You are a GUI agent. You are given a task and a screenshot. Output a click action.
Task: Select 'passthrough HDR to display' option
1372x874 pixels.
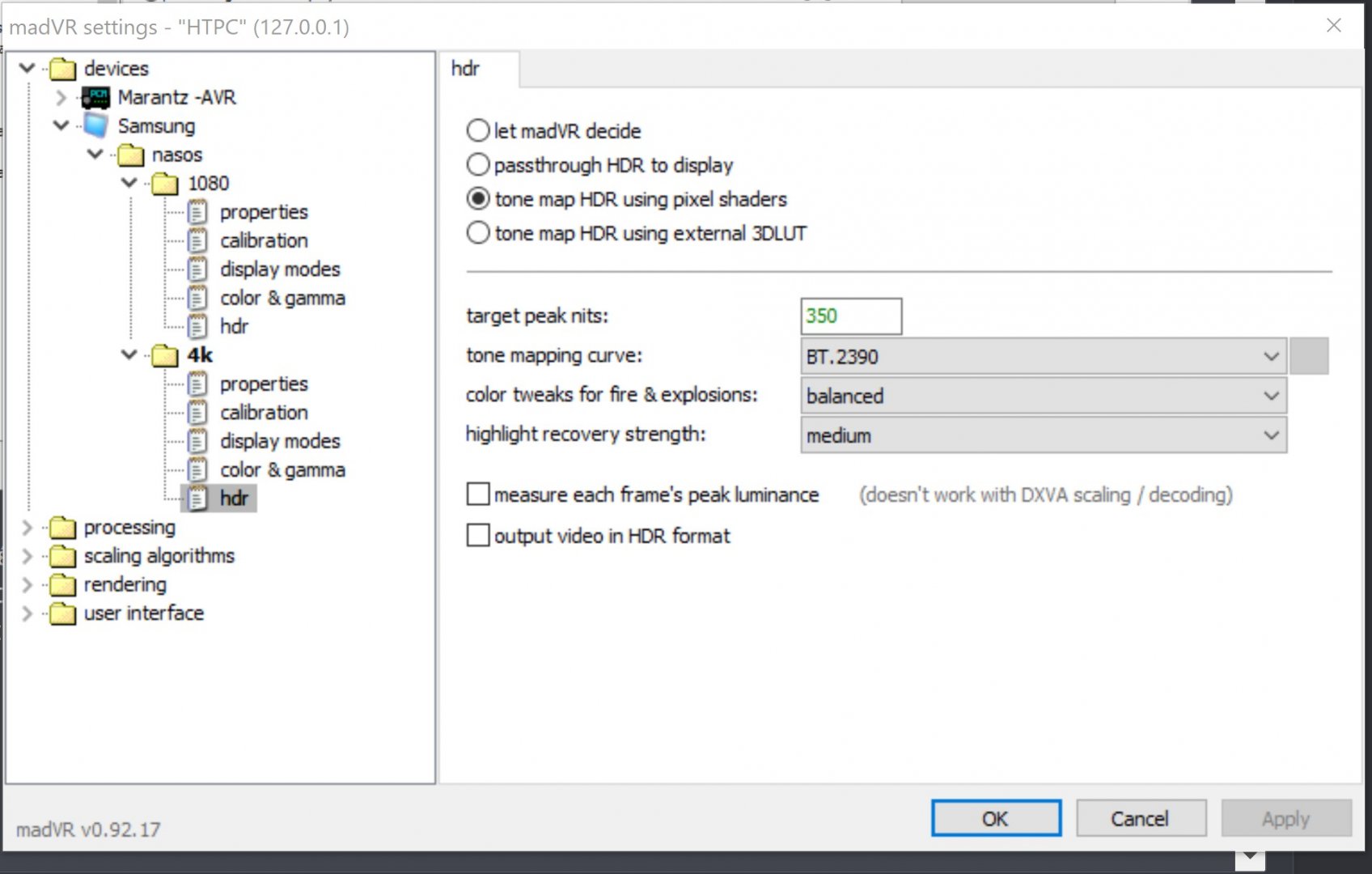[x=478, y=165]
